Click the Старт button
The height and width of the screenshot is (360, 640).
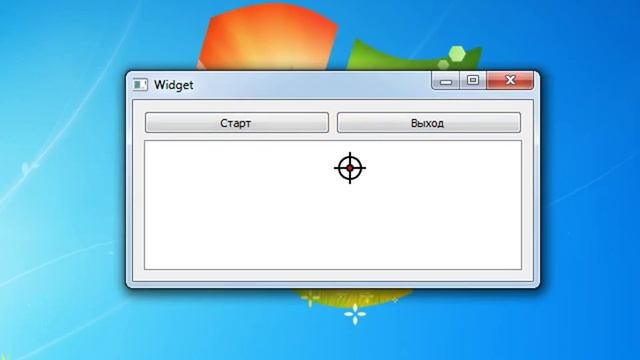coord(237,123)
